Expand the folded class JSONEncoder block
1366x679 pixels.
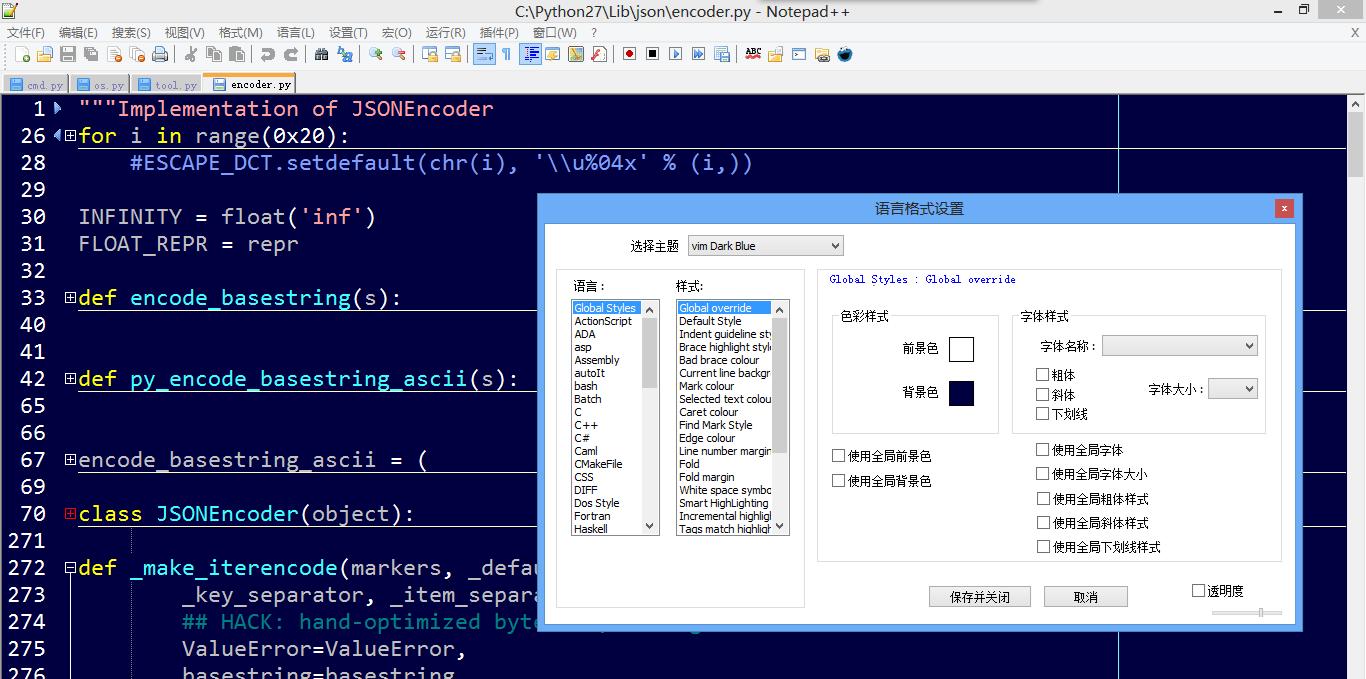(70, 514)
